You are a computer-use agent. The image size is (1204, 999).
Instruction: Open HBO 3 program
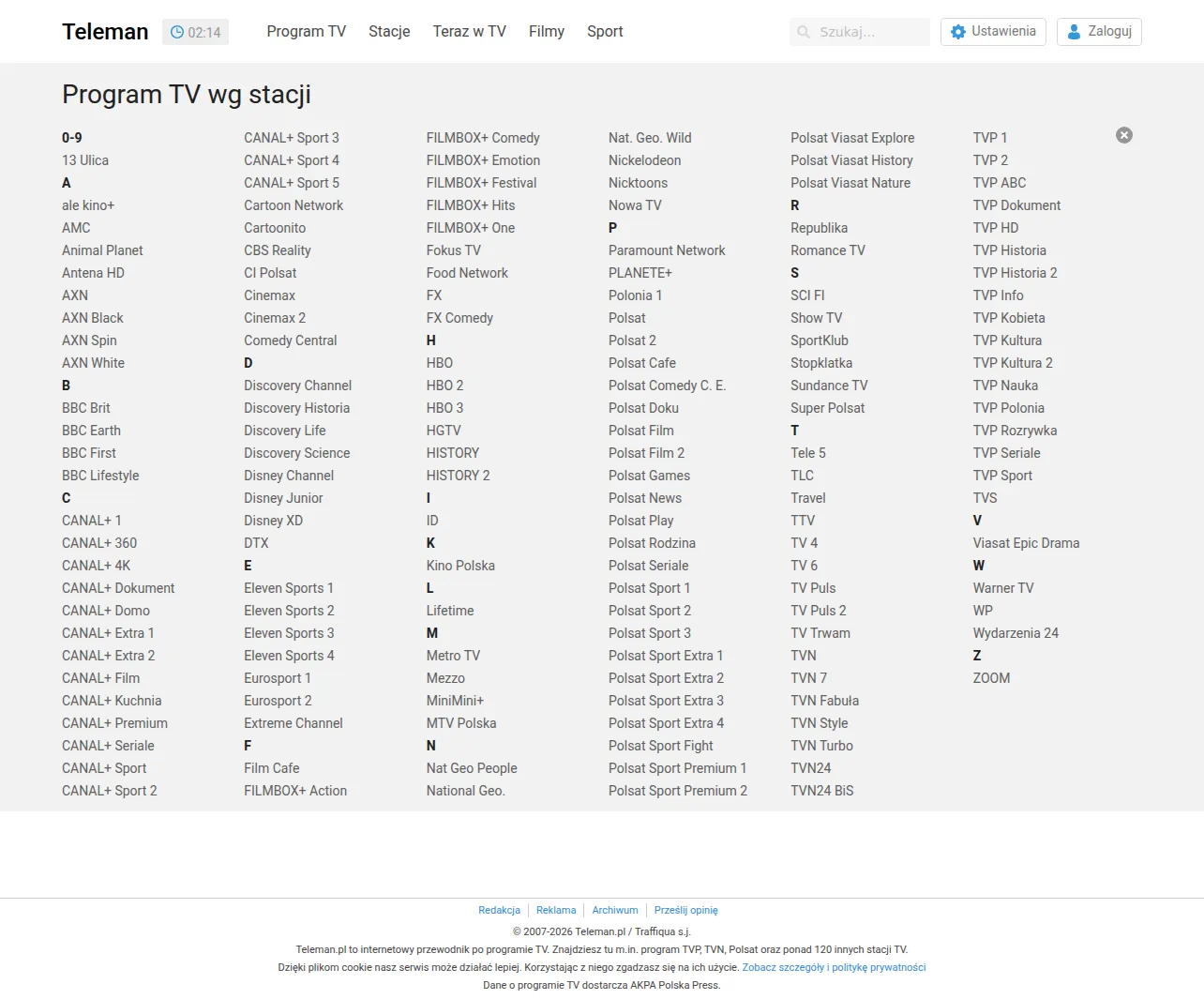click(x=444, y=408)
